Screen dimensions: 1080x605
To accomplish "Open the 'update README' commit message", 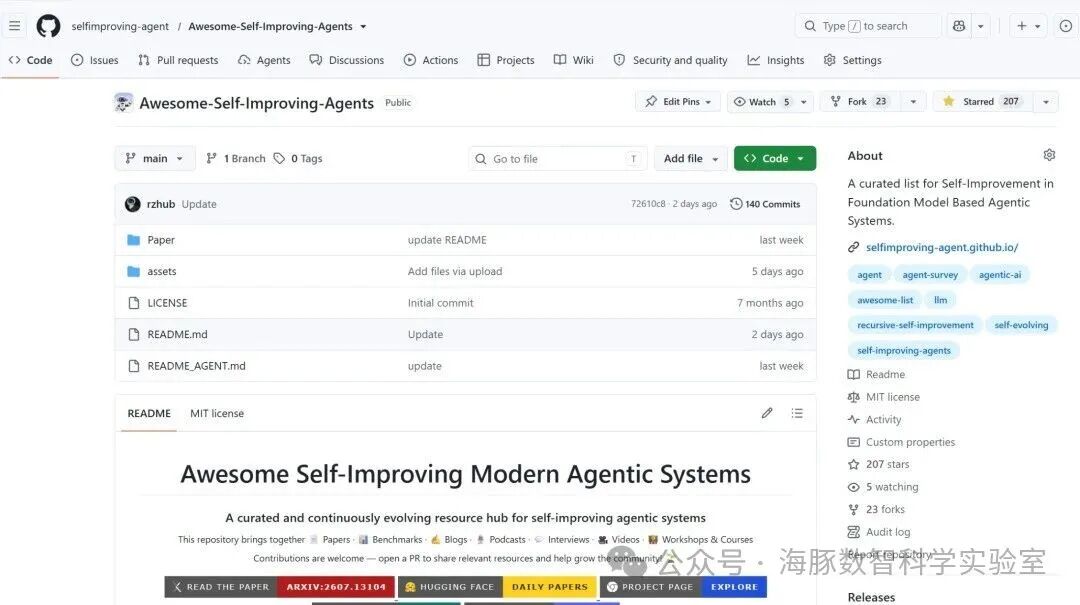I will pos(447,240).
